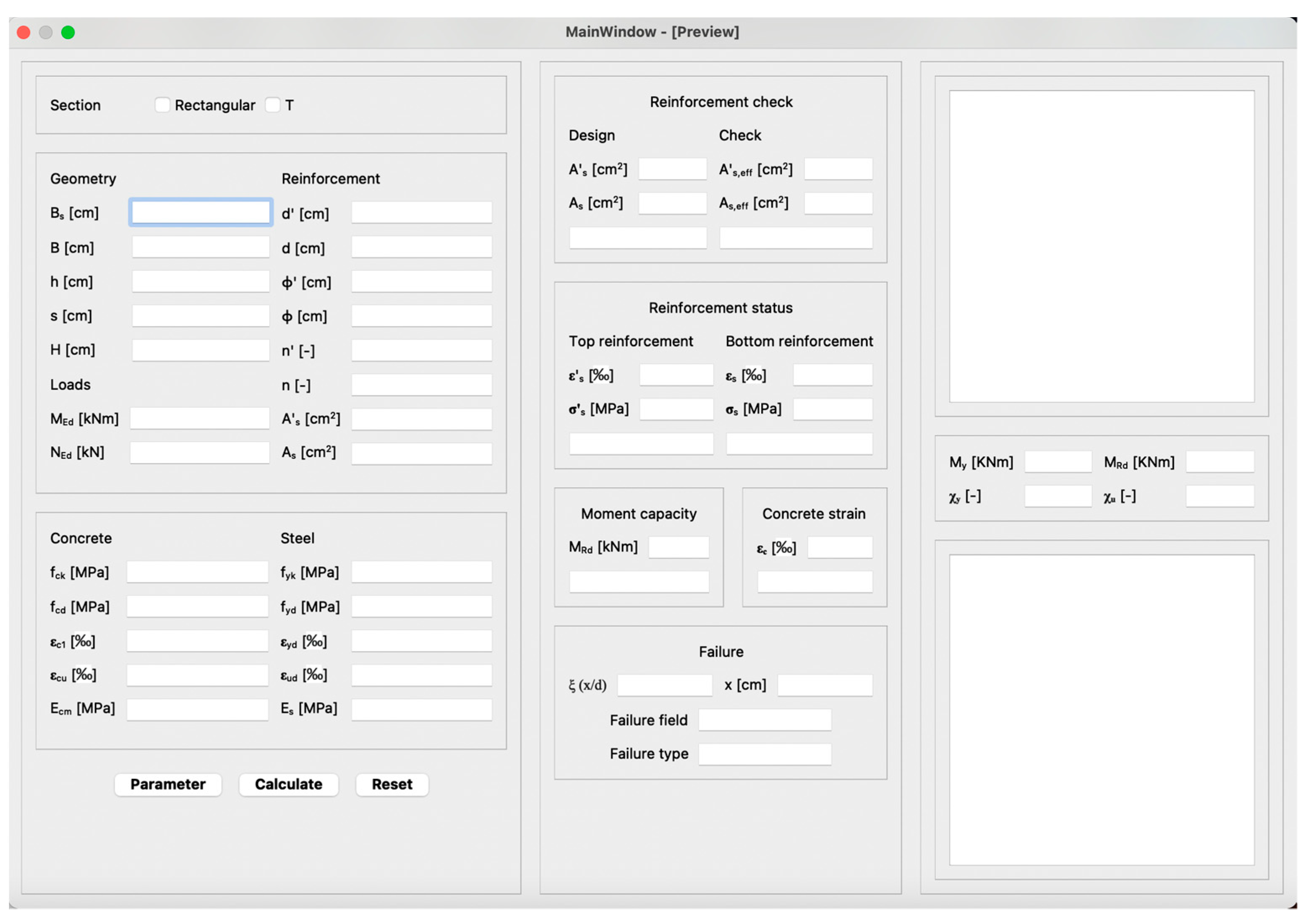Click the d' [cm] reinforcement input field
This screenshot has width=1316, height=924.
click(422, 213)
